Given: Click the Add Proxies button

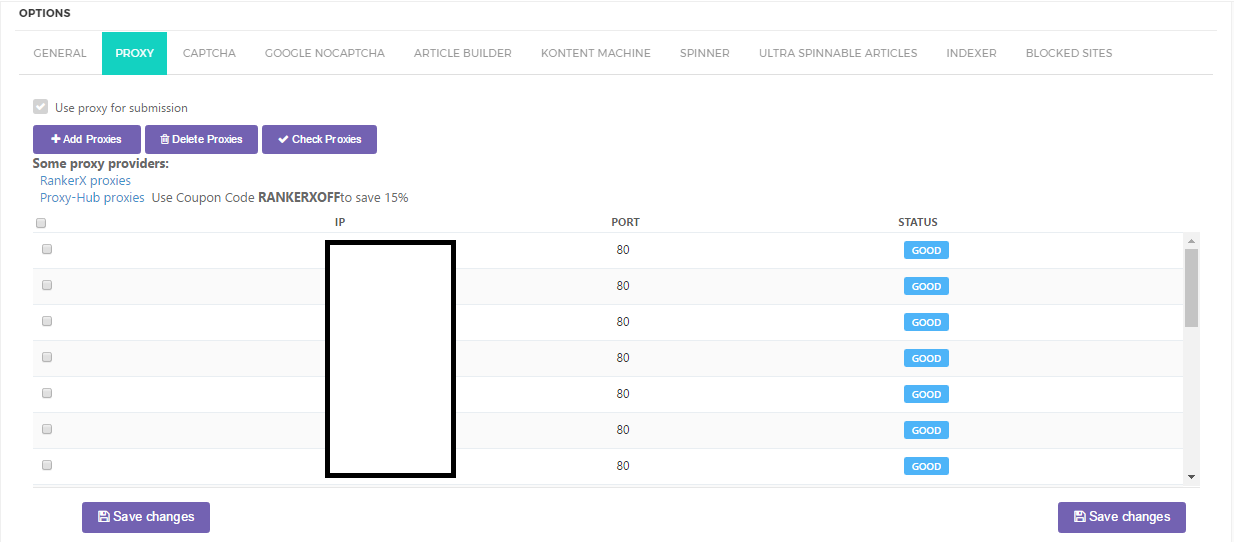Looking at the screenshot, I should [86, 139].
